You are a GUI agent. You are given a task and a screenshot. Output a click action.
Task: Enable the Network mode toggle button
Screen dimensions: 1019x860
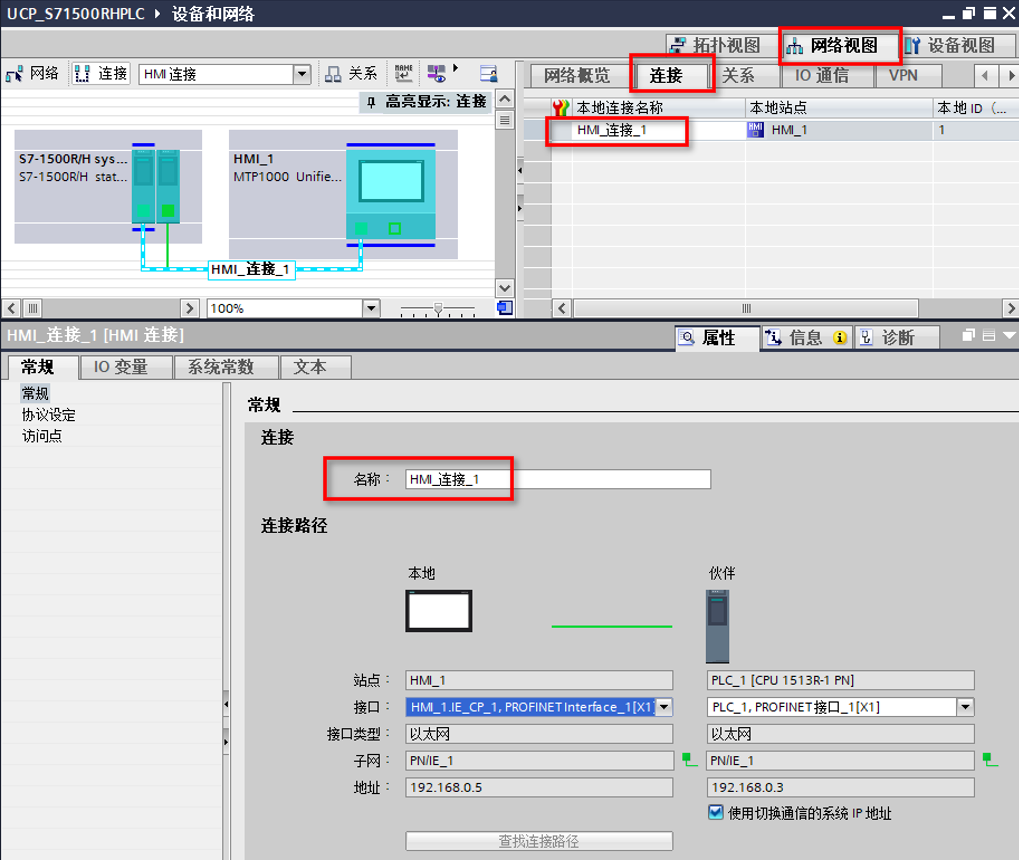pos(33,74)
